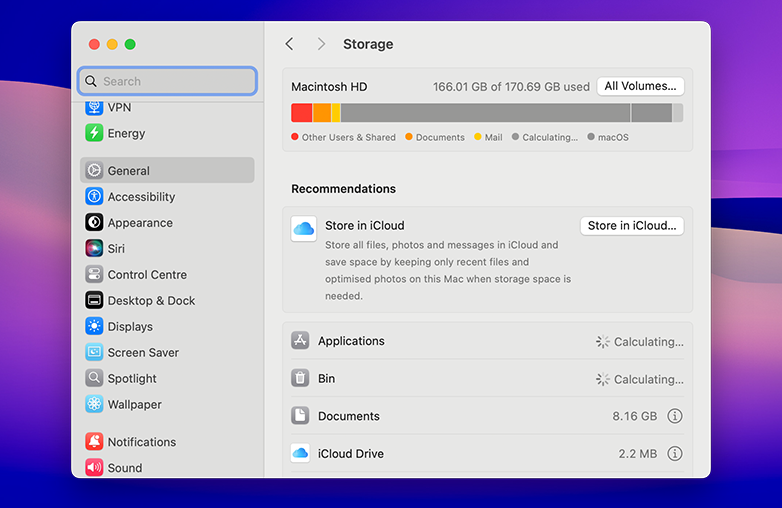Click the magnifier icon in Search field

91,81
